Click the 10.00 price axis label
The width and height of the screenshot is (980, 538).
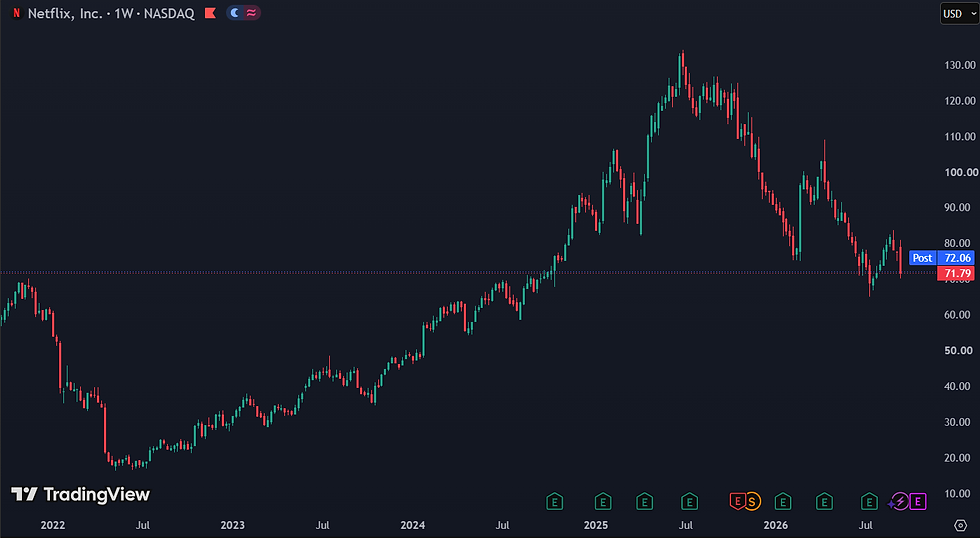[957, 494]
